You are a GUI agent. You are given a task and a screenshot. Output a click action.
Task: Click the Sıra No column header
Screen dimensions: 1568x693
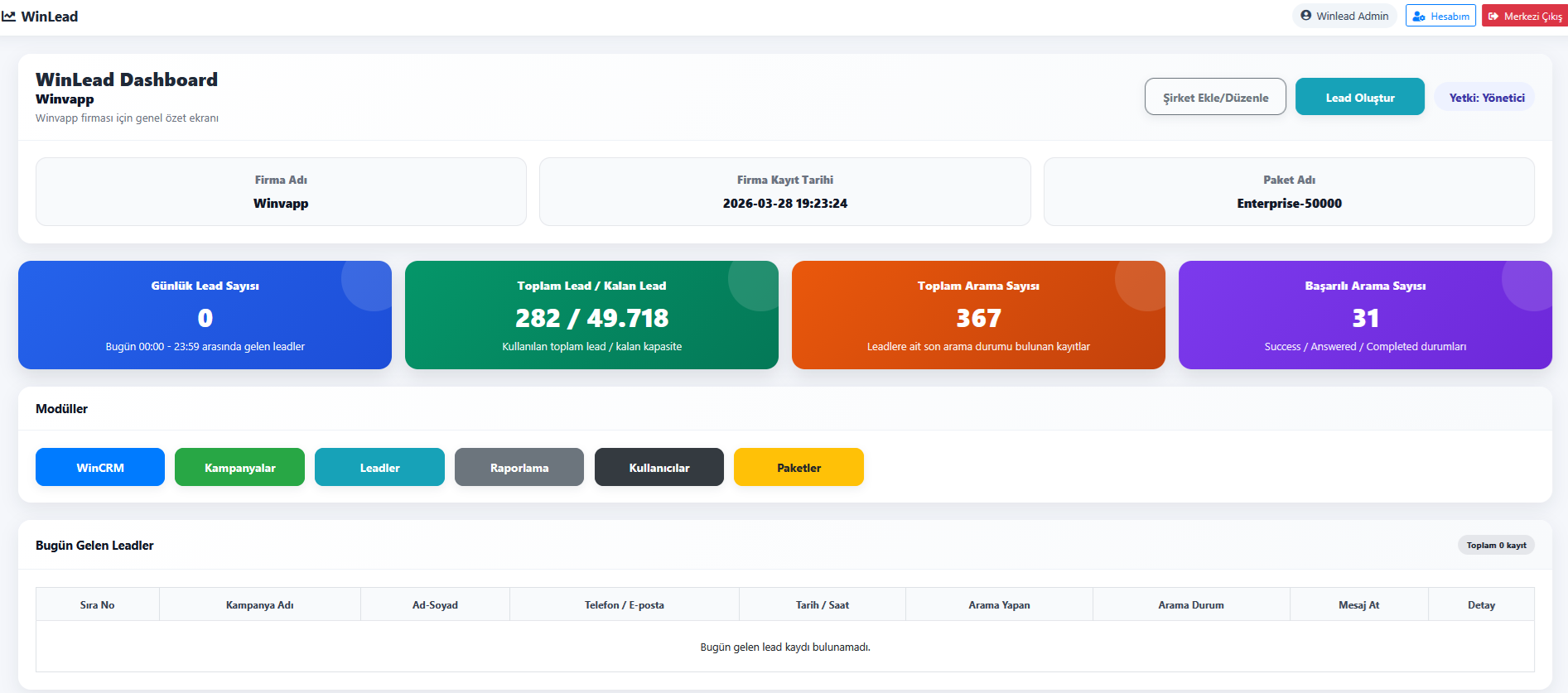point(97,604)
